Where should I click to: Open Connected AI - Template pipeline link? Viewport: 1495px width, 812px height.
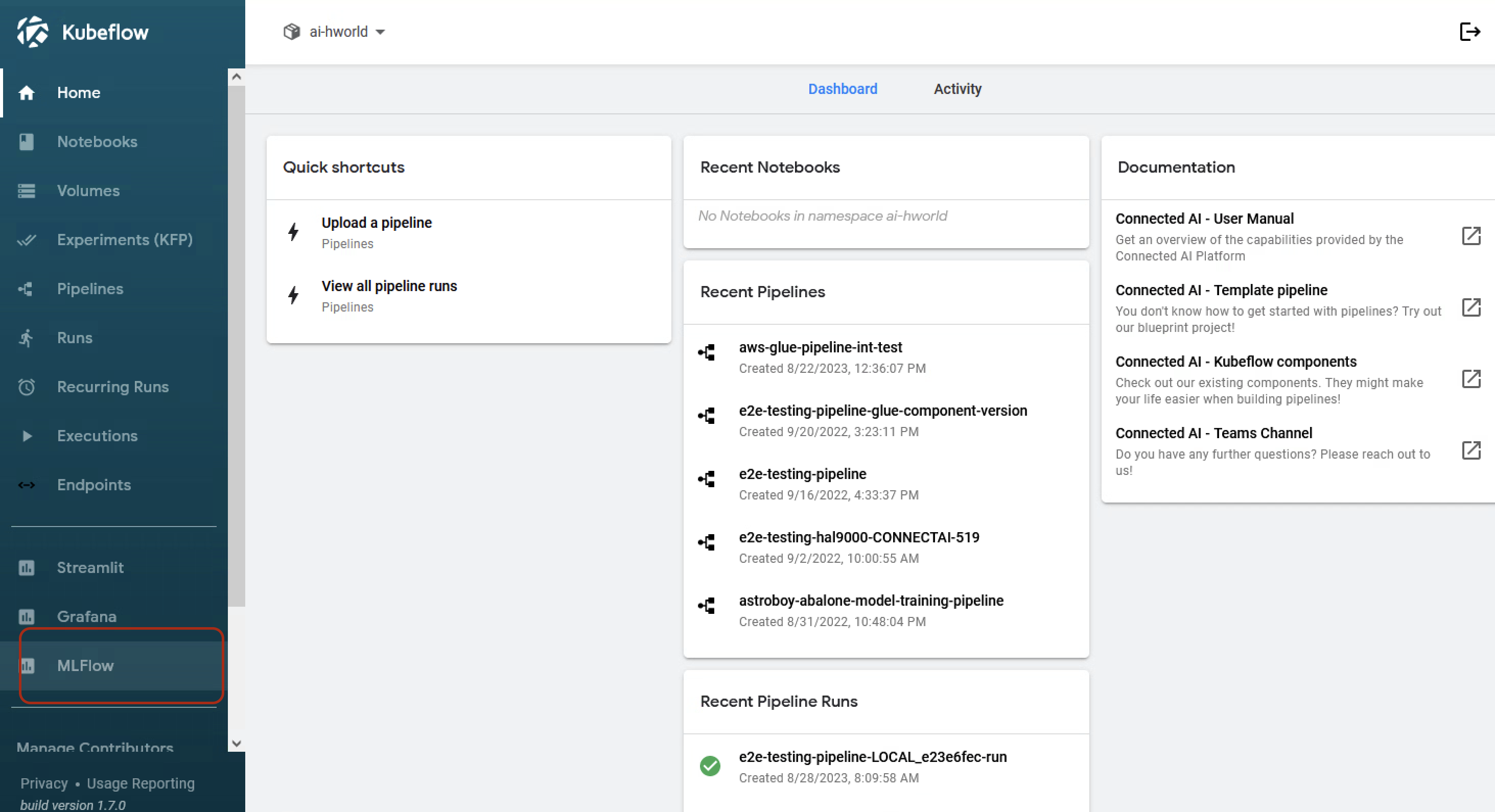[1298, 308]
